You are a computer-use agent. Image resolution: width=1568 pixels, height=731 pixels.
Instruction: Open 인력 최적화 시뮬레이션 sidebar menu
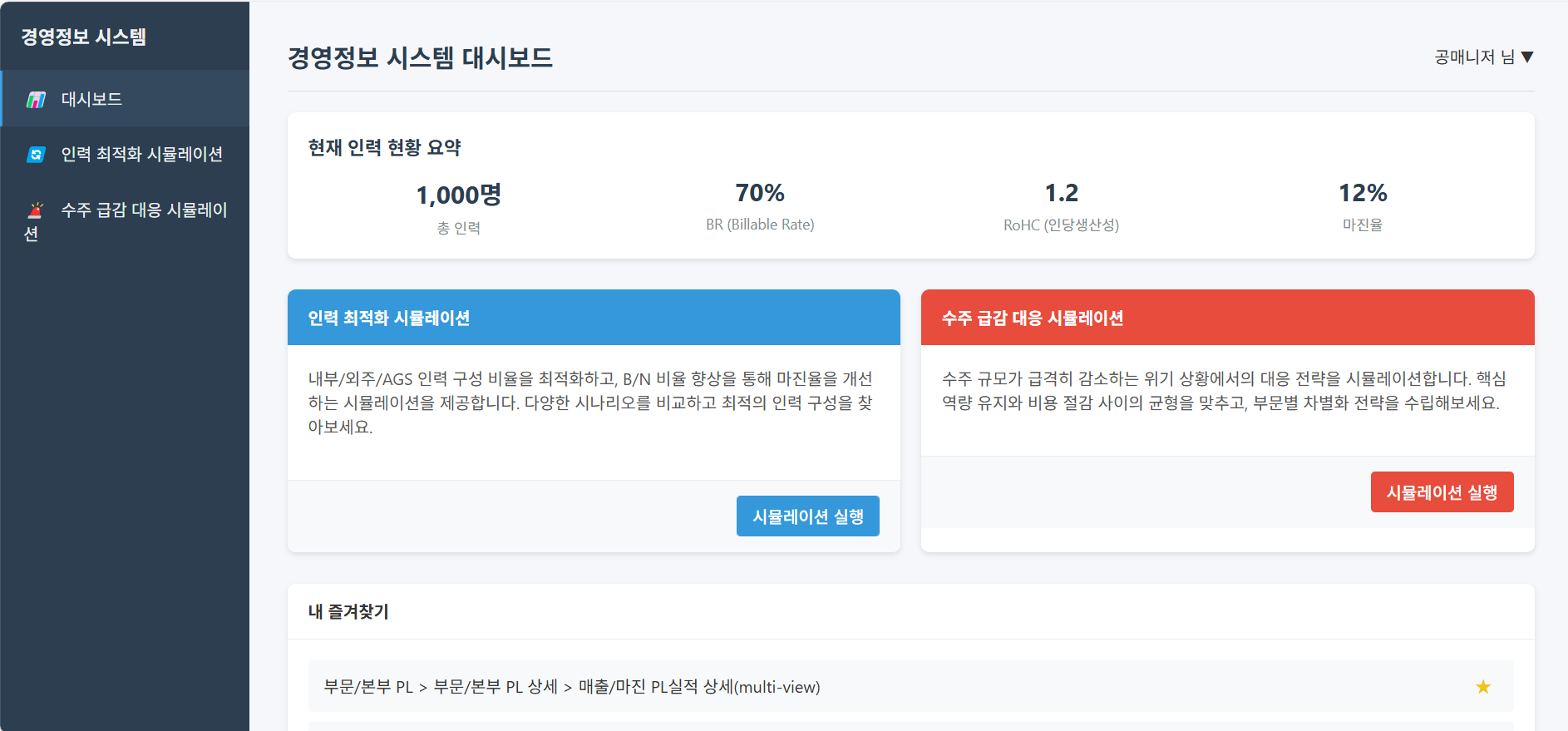[125, 154]
